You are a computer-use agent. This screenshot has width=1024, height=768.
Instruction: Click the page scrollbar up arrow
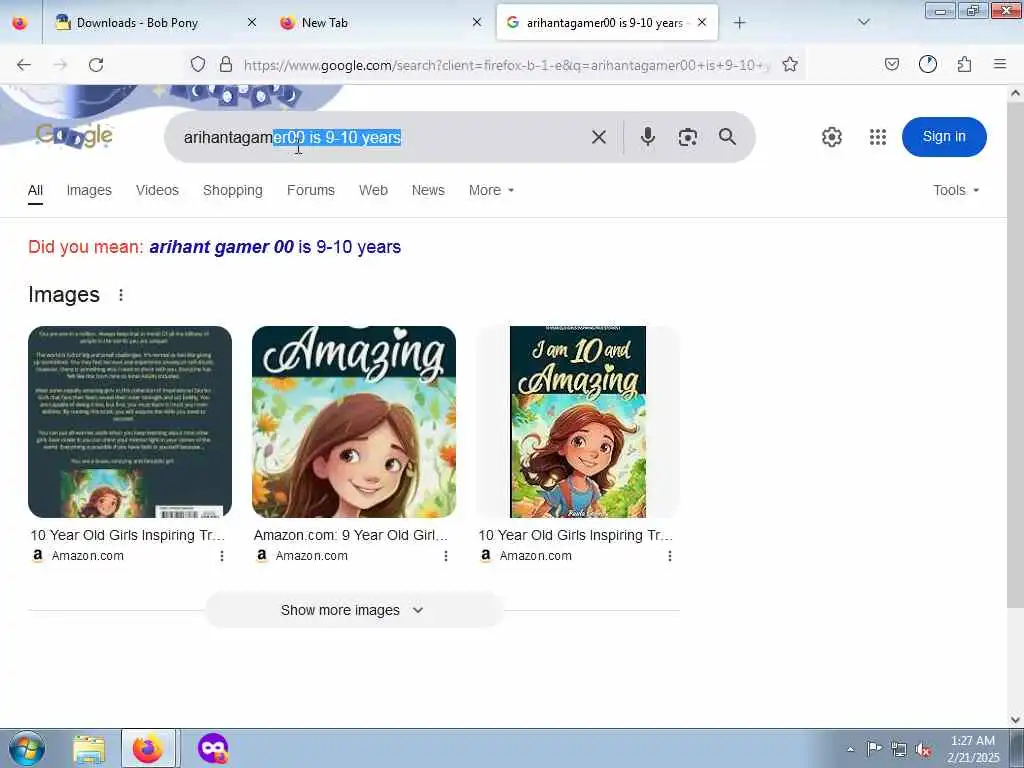coord(1015,93)
